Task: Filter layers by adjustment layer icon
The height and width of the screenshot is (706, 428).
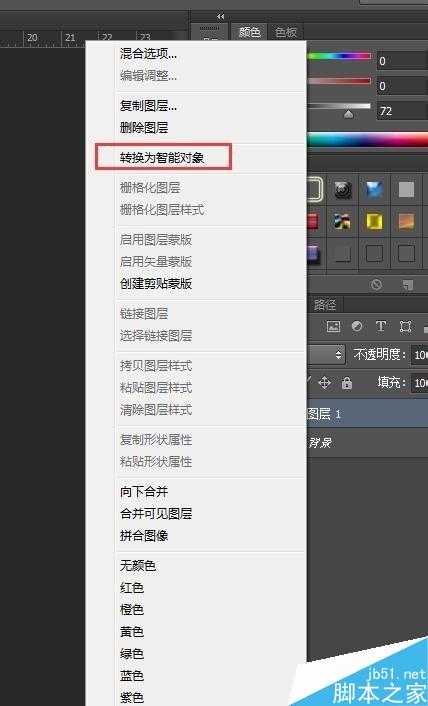Action: pyautogui.click(x=357, y=326)
